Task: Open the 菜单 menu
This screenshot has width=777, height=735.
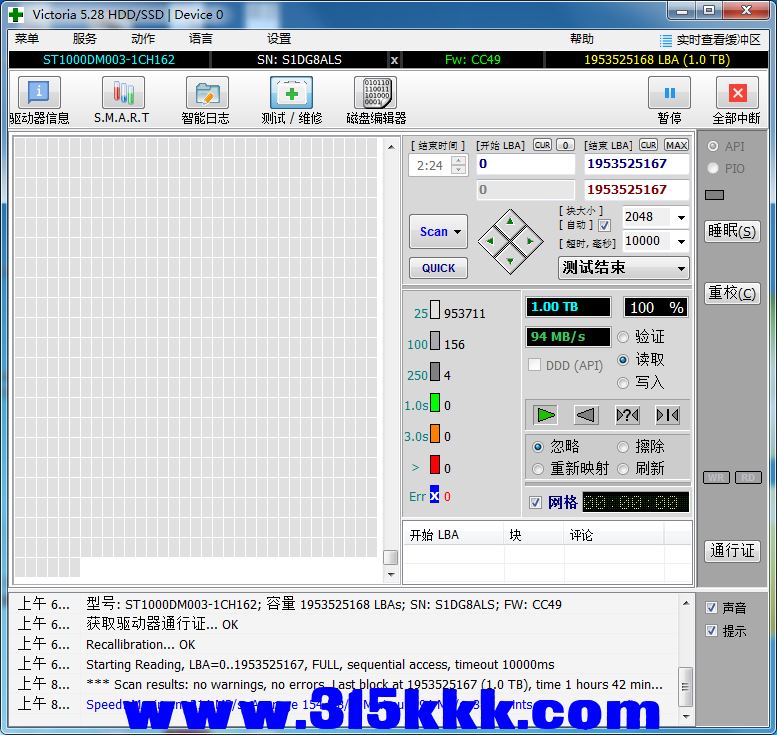Action: [27, 39]
